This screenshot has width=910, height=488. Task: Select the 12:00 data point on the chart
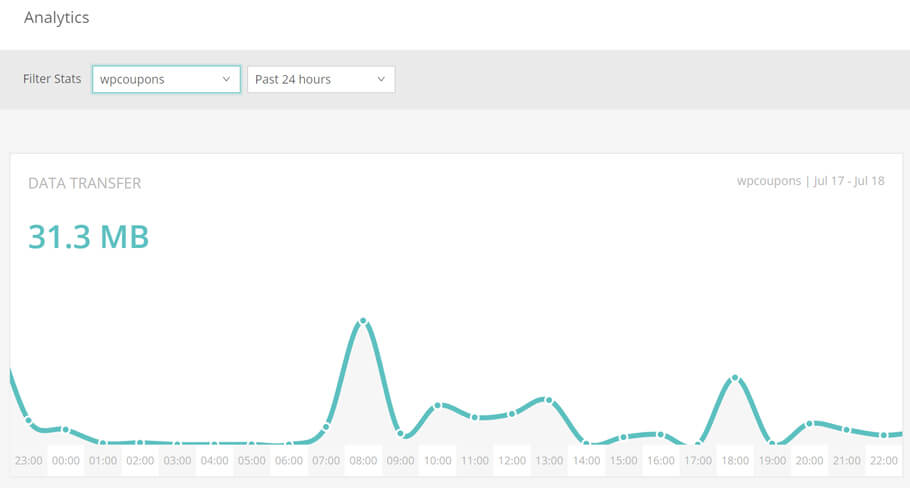[512, 414]
